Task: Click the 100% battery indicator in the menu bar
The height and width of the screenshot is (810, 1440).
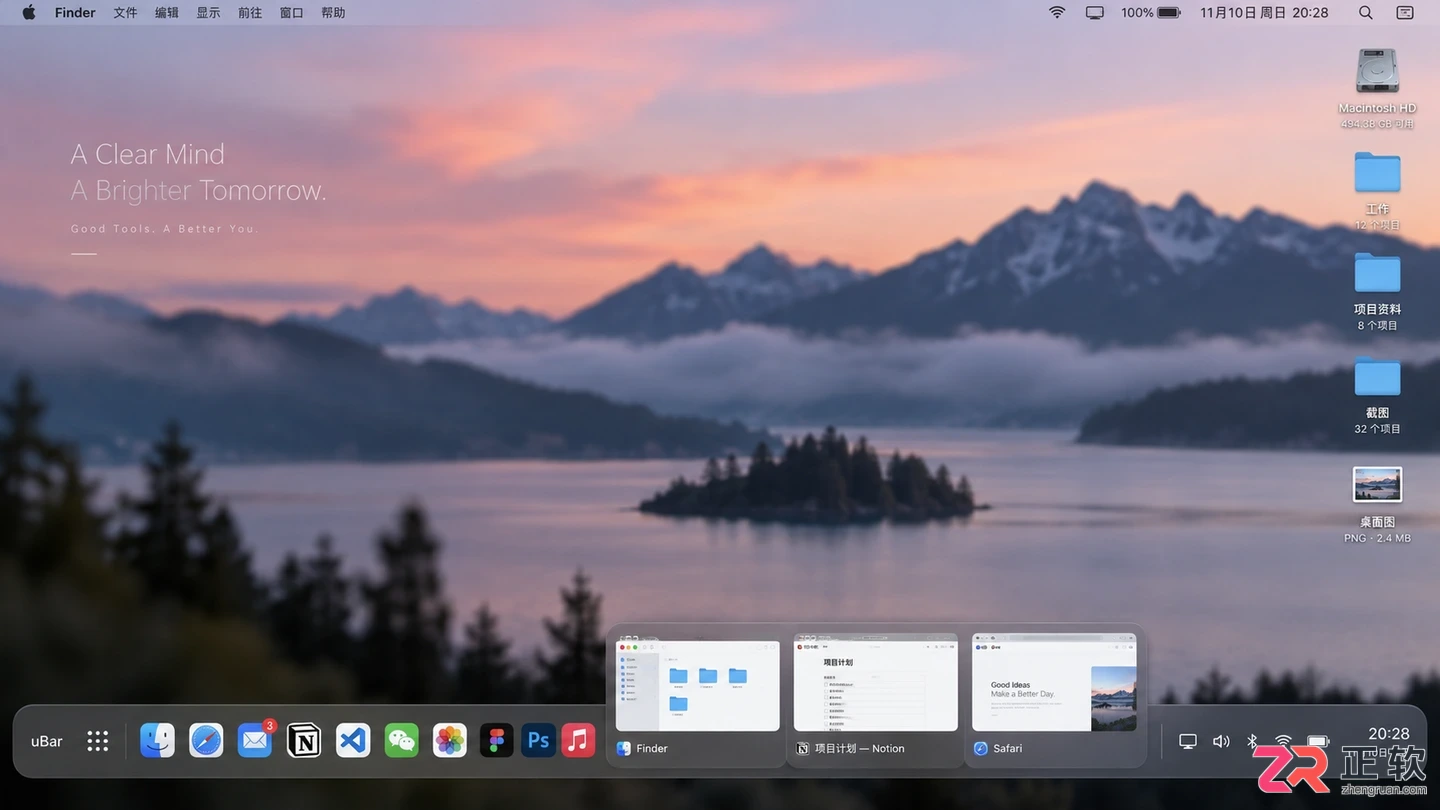Action: pos(1151,13)
